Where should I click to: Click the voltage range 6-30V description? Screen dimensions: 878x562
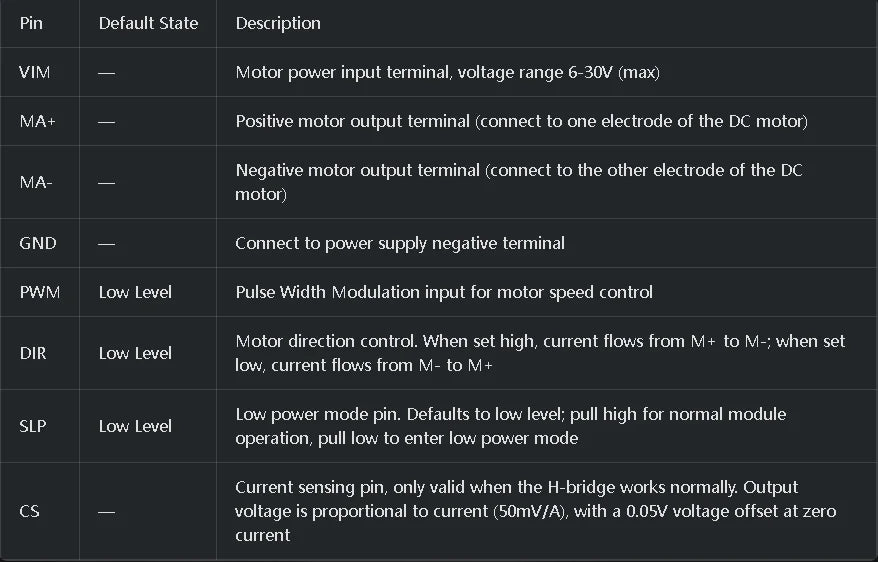[447, 72]
